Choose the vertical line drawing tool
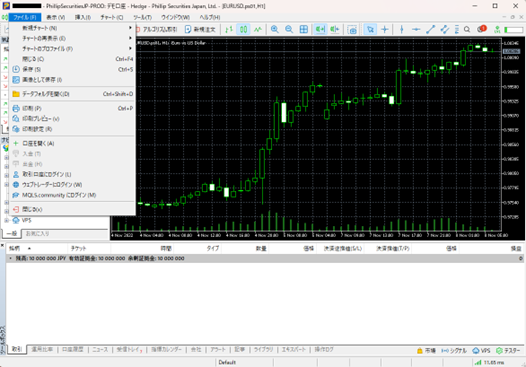This screenshot has width=526, height=367. [402, 30]
